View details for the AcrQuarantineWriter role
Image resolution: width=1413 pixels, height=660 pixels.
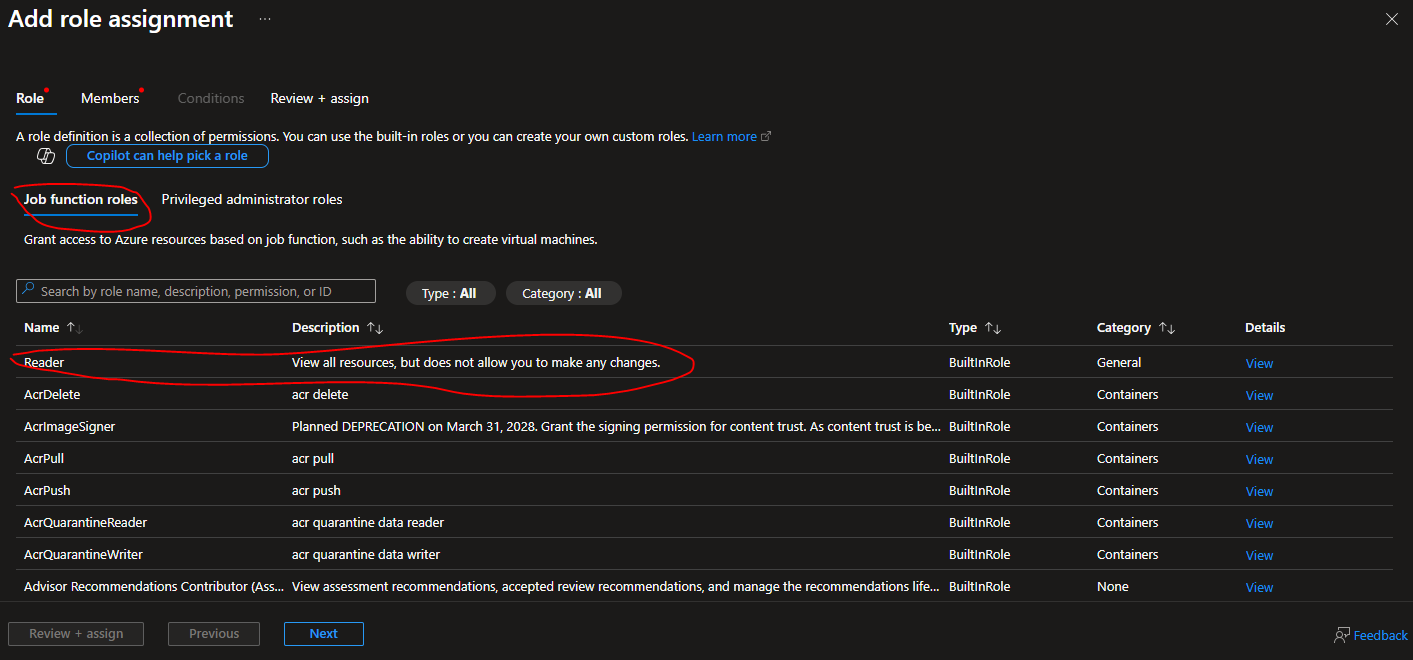click(x=1259, y=555)
